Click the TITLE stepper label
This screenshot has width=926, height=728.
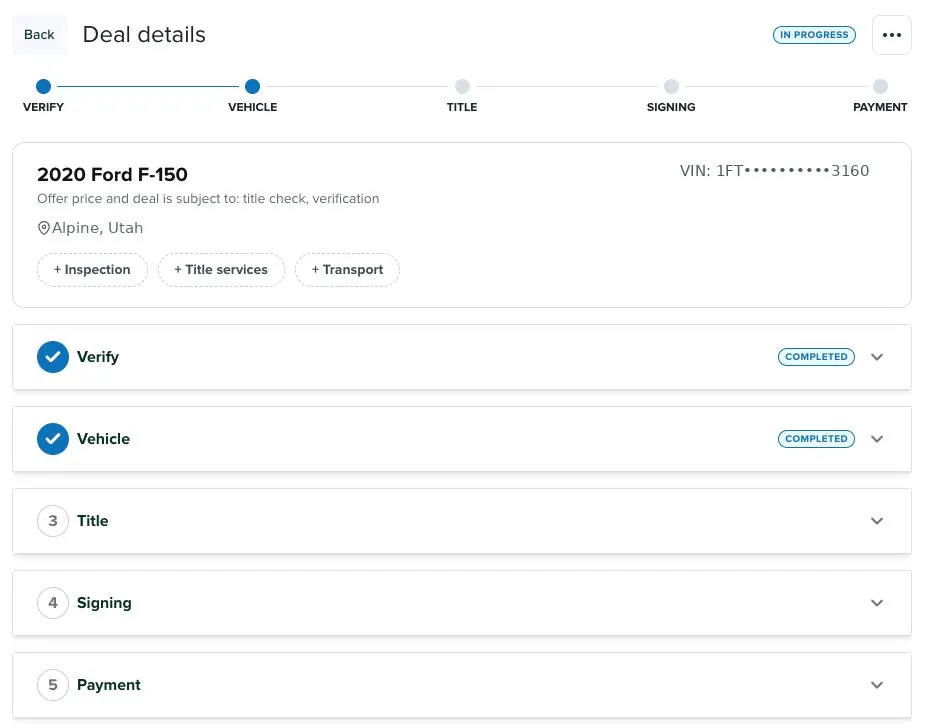coord(462,107)
